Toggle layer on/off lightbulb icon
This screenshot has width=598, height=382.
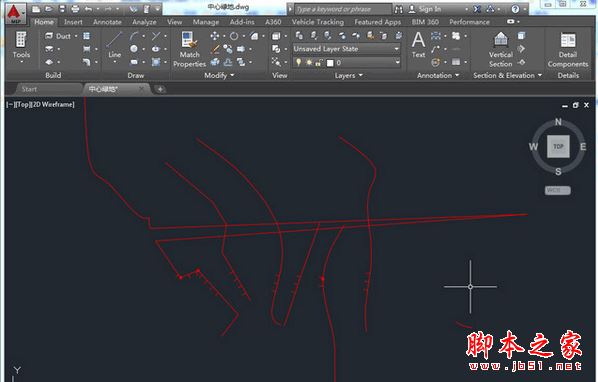299,62
